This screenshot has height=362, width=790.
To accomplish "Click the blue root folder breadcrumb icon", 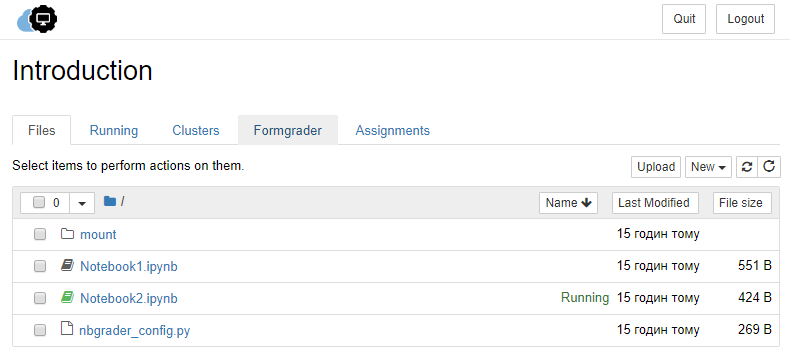I will click(x=110, y=201).
